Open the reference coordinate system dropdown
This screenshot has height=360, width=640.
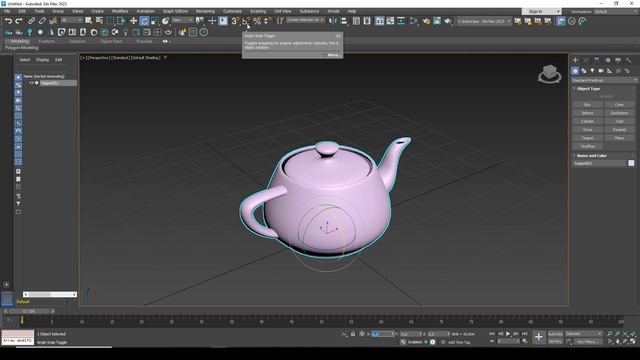182,20
